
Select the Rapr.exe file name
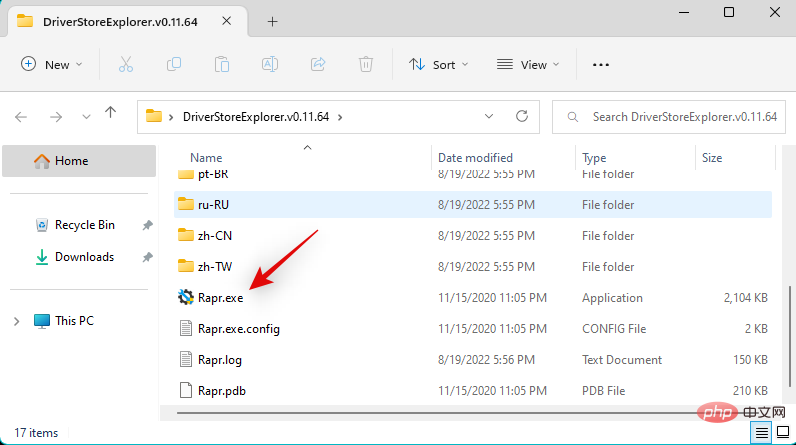(x=220, y=298)
